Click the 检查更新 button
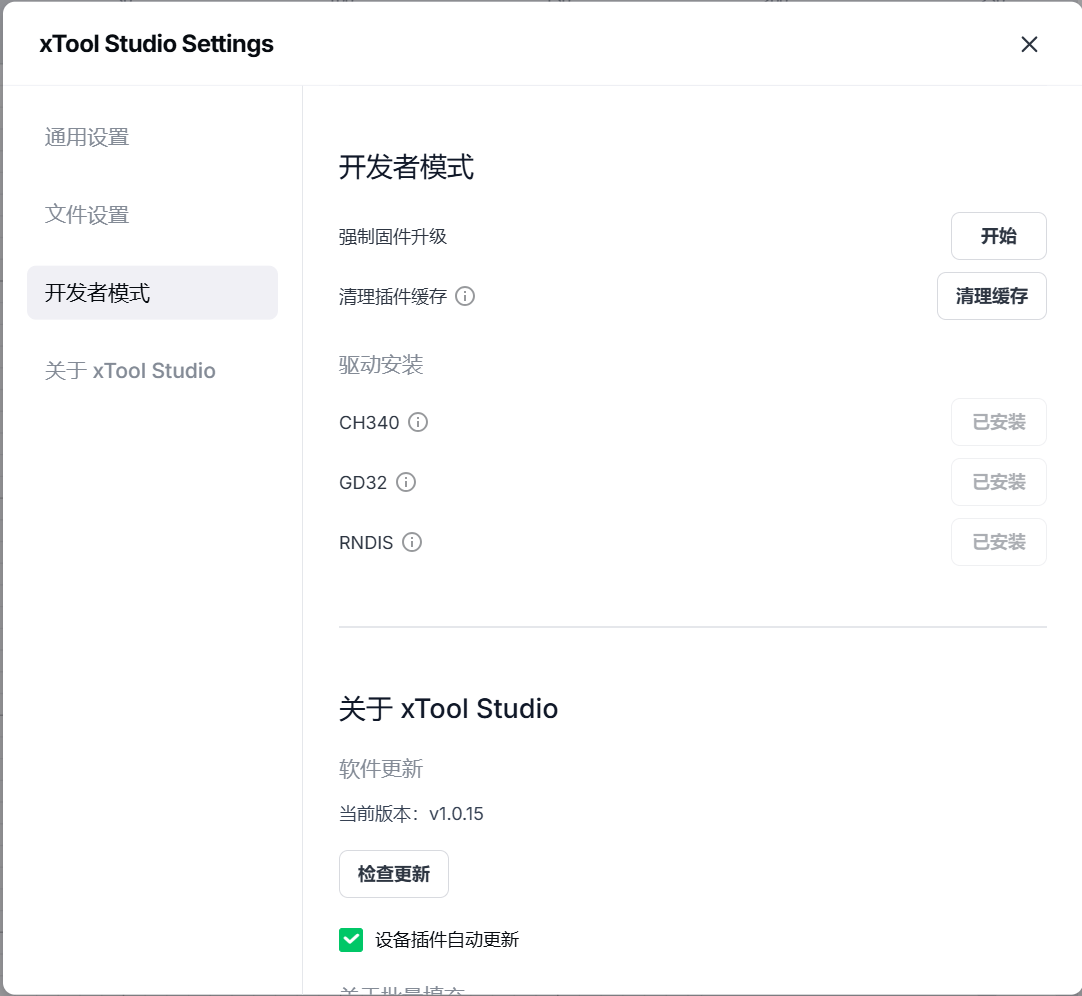 [394, 874]
